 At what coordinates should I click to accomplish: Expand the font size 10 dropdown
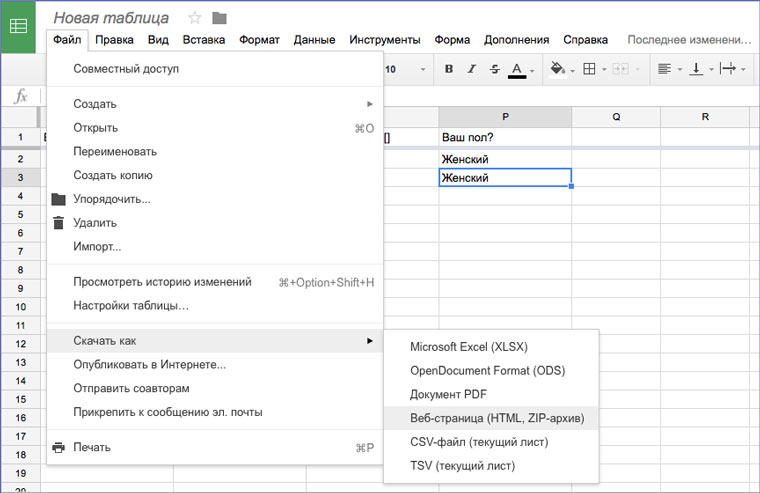point(423,69)
